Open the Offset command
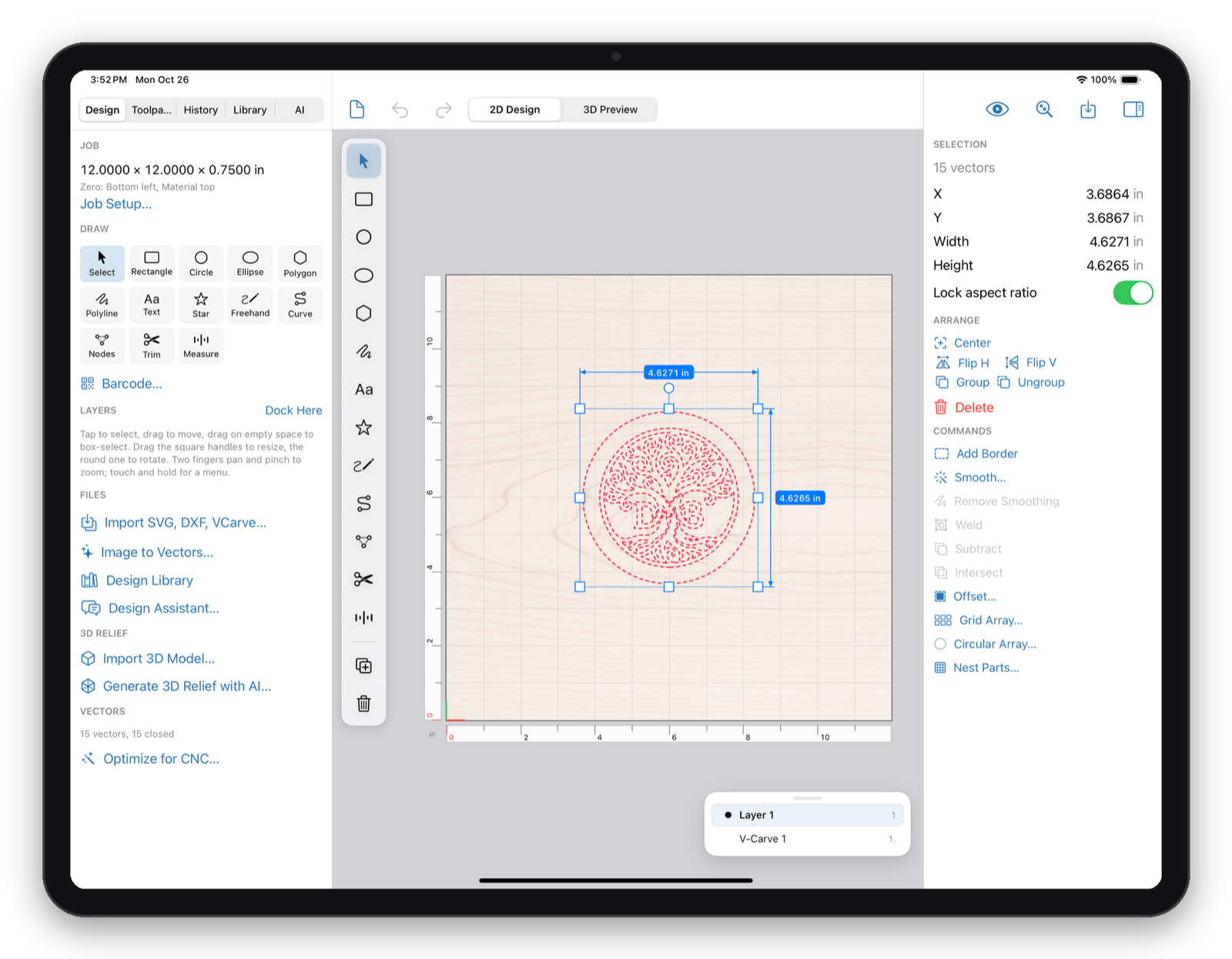This screenshot has height=959, width=1232. 966,596
